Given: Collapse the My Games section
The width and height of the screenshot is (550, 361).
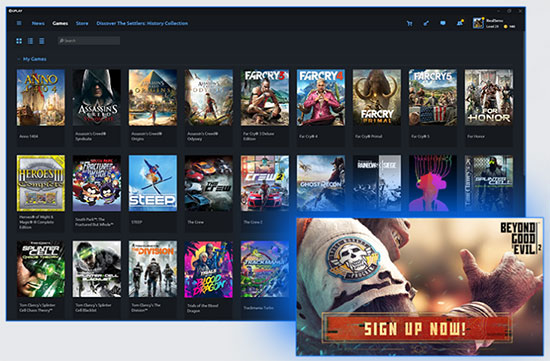Looking at the screenshot, I should 19,59.
